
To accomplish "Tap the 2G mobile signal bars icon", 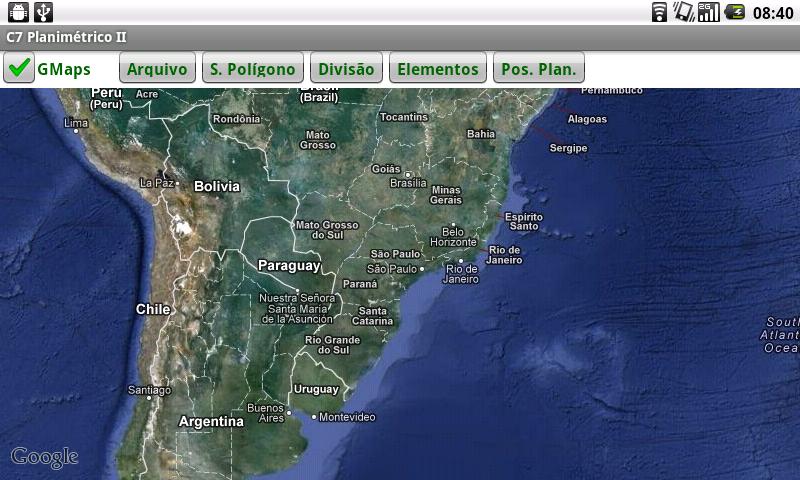I will click(709, 12).
